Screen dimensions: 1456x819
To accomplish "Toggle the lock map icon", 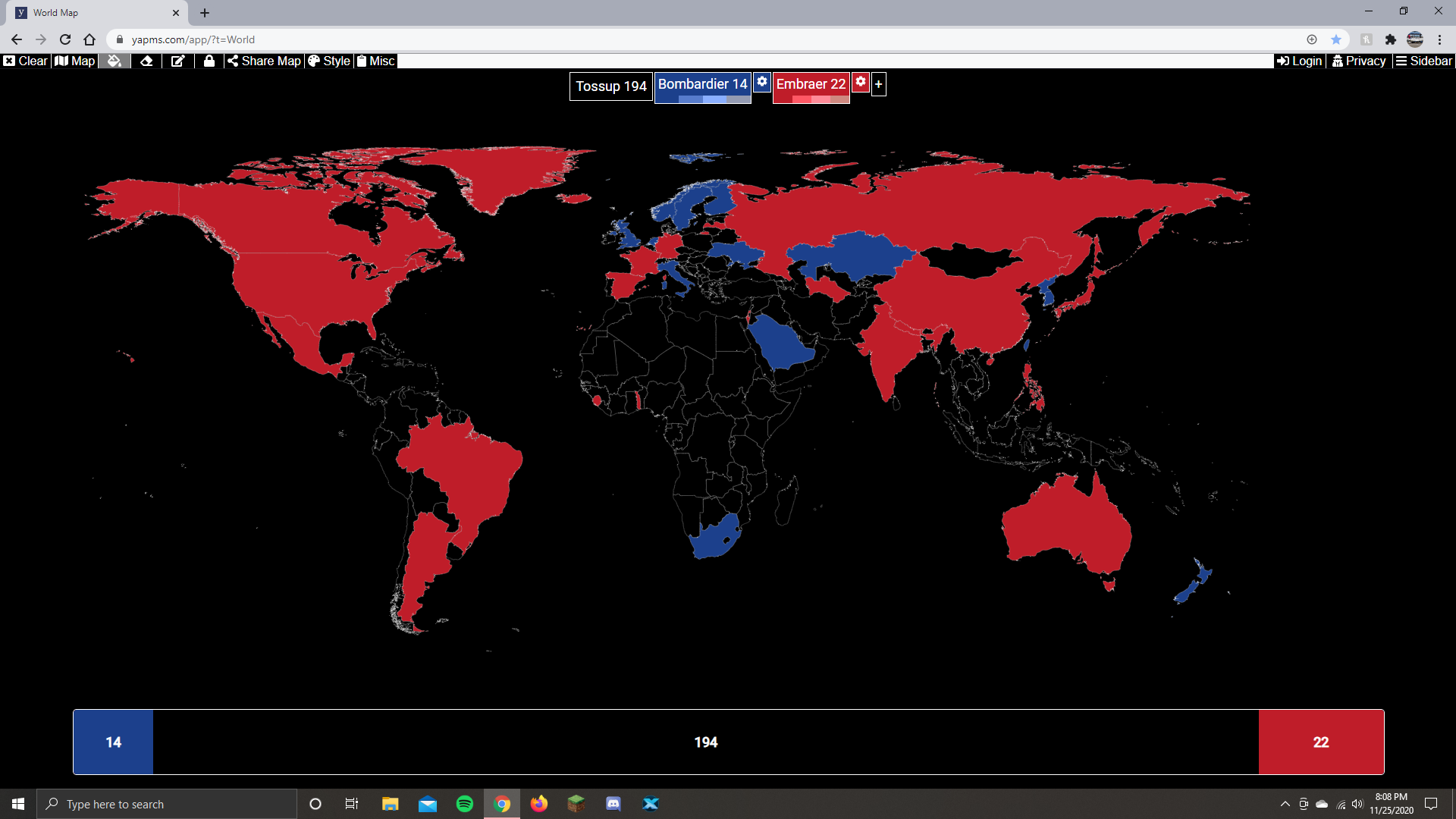I will [x=209, y=61].
